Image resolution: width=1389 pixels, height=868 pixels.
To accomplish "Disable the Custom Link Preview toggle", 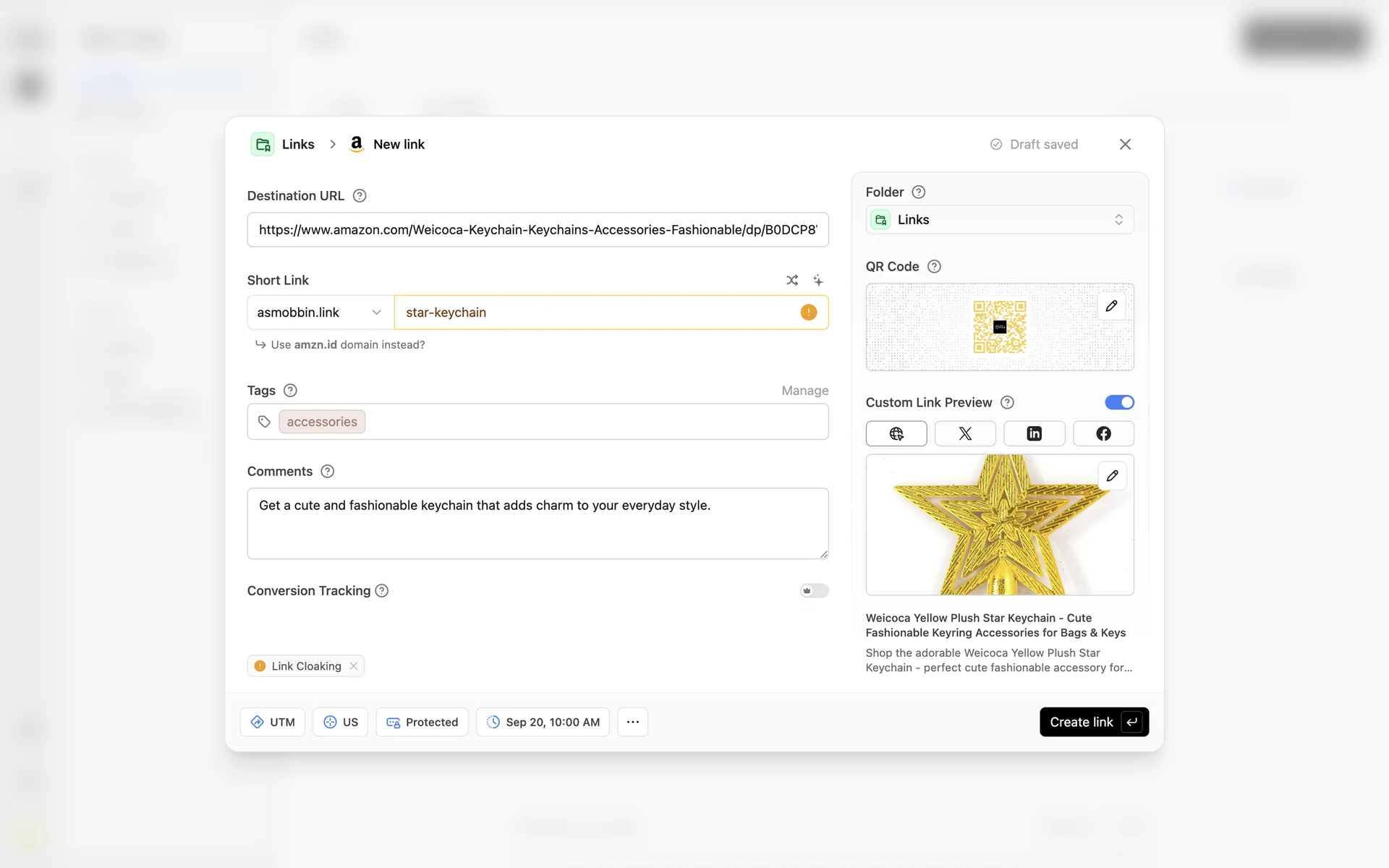I will 1119,402.
